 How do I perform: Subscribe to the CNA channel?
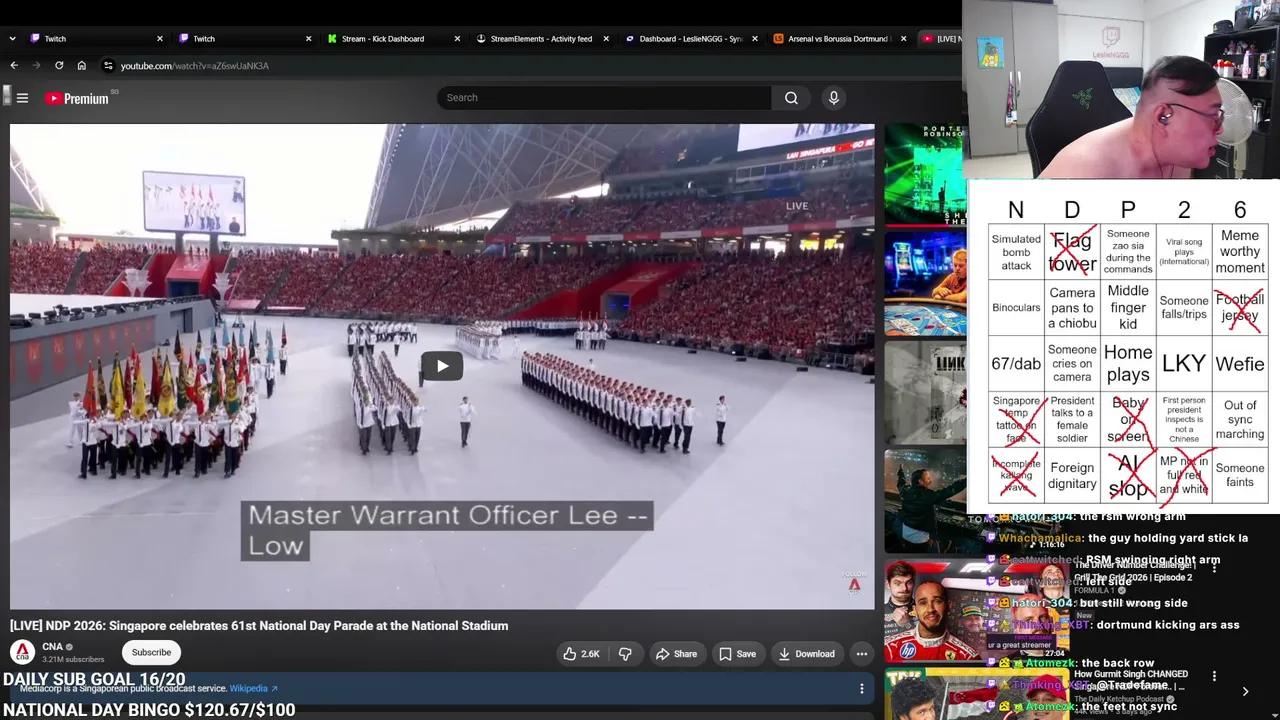(151, 653)
